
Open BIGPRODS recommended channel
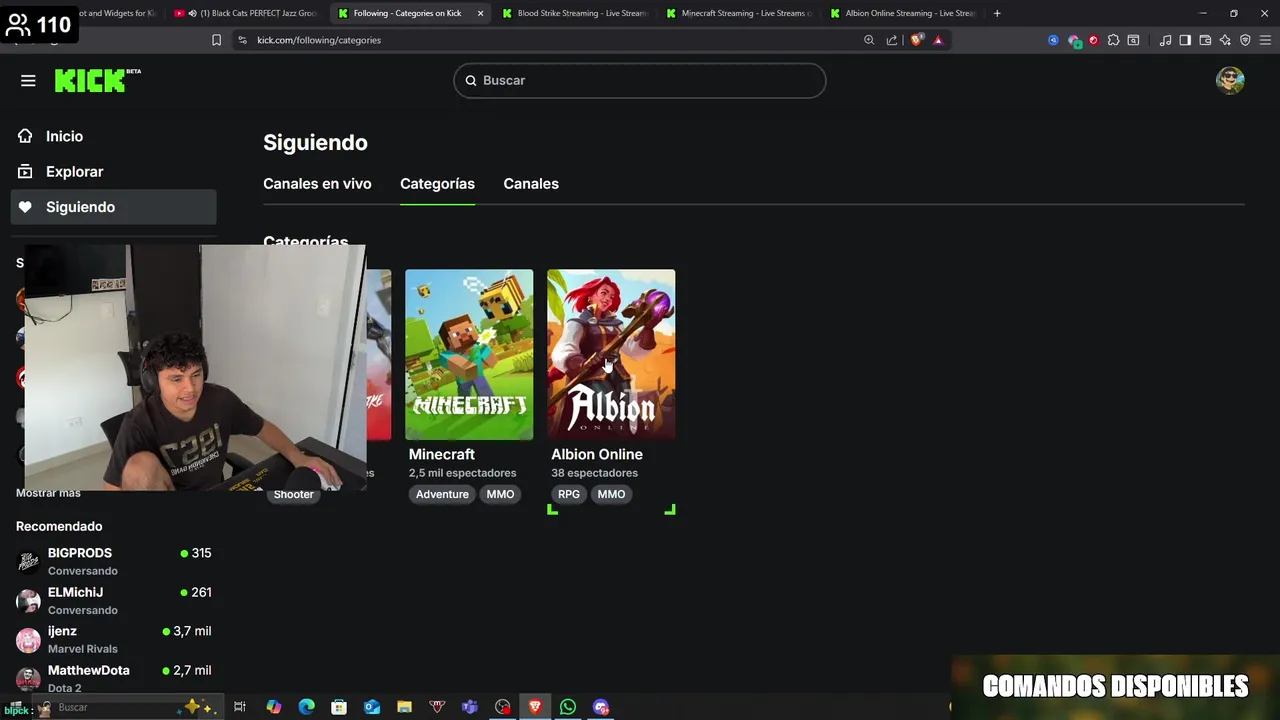(x=114, y=561)
